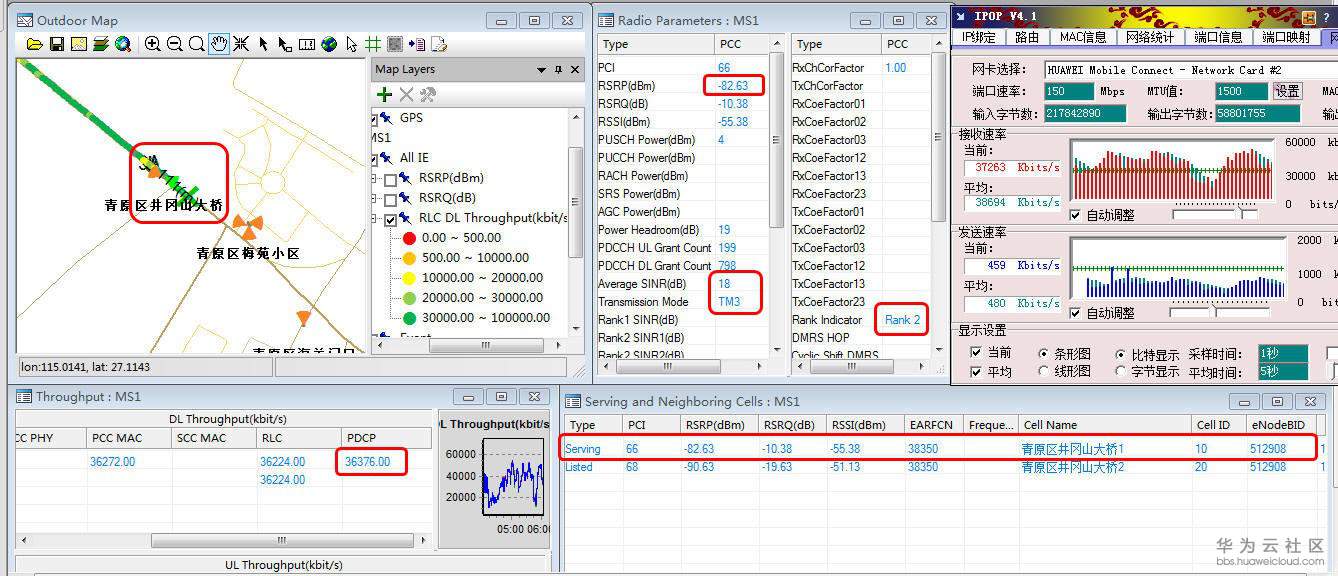Open layer settings hammer-wrench icon

[428, 94]
